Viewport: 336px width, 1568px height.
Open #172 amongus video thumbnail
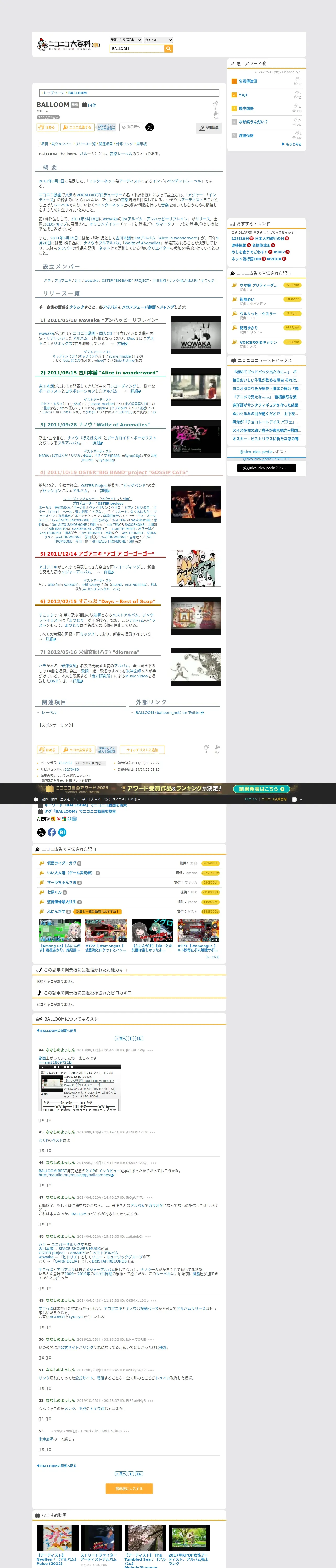tap(106, 931)
